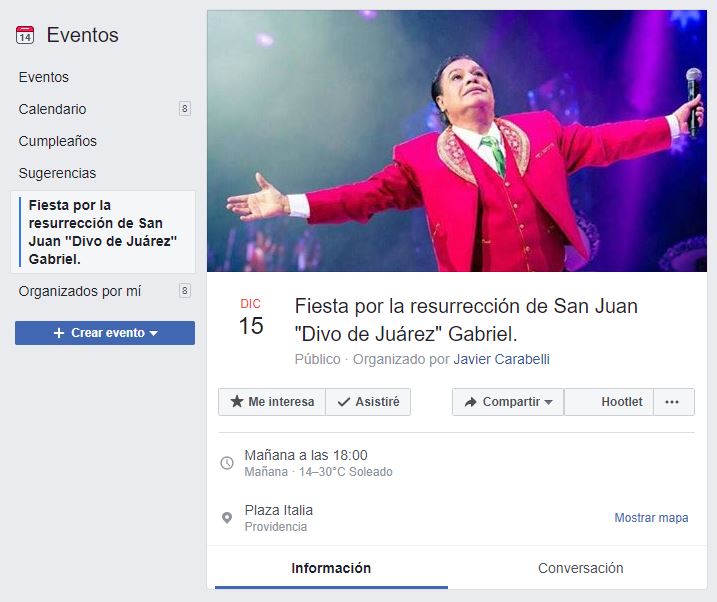The height and width of the screenshot is (602, 717).
Task: Click the checkmark icon on Asistiré
Action: (343, 402)
